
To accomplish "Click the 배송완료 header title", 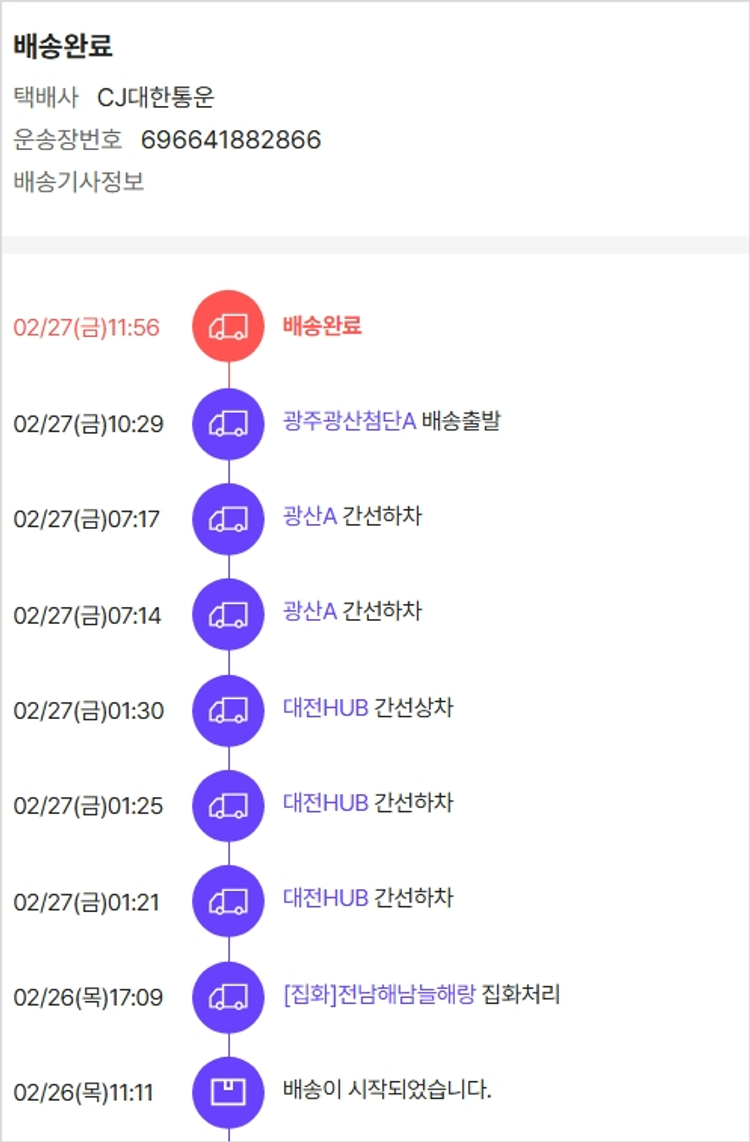I will click(63, 46).
